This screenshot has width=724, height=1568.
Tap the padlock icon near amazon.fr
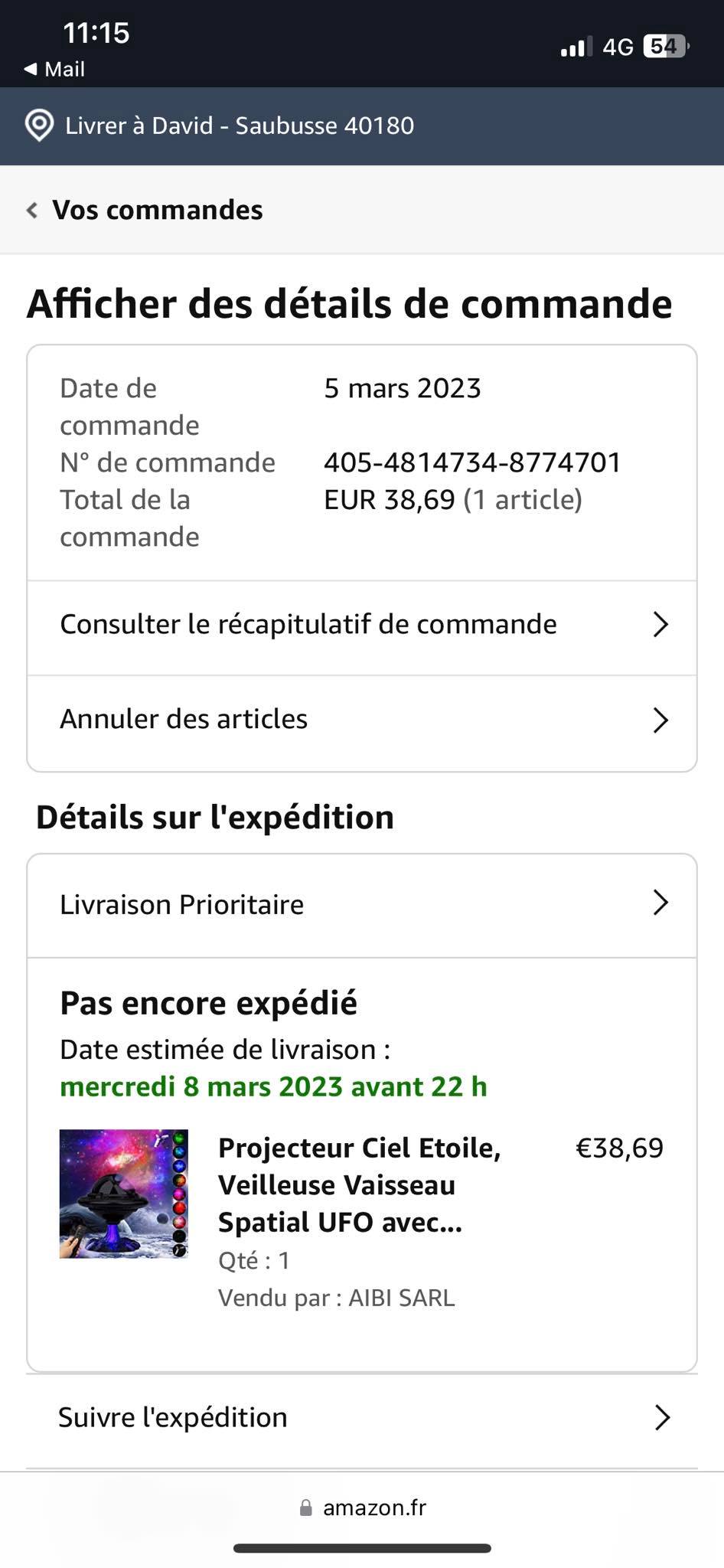pos(306,1508)
